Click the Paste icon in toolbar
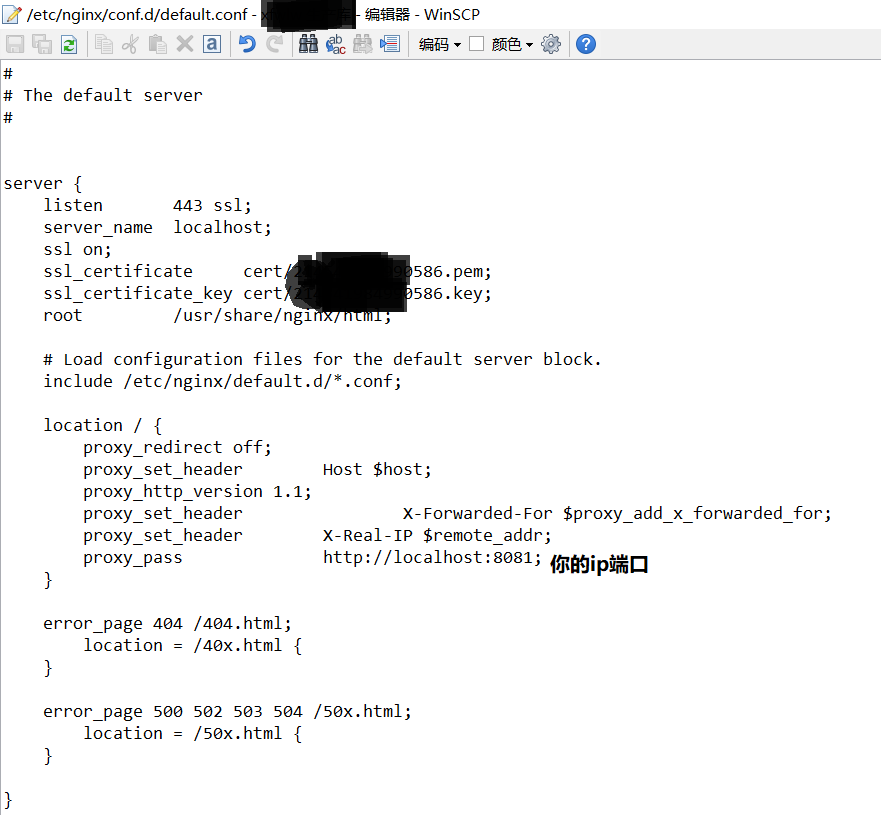881x815 pixels. click(158, 44)
